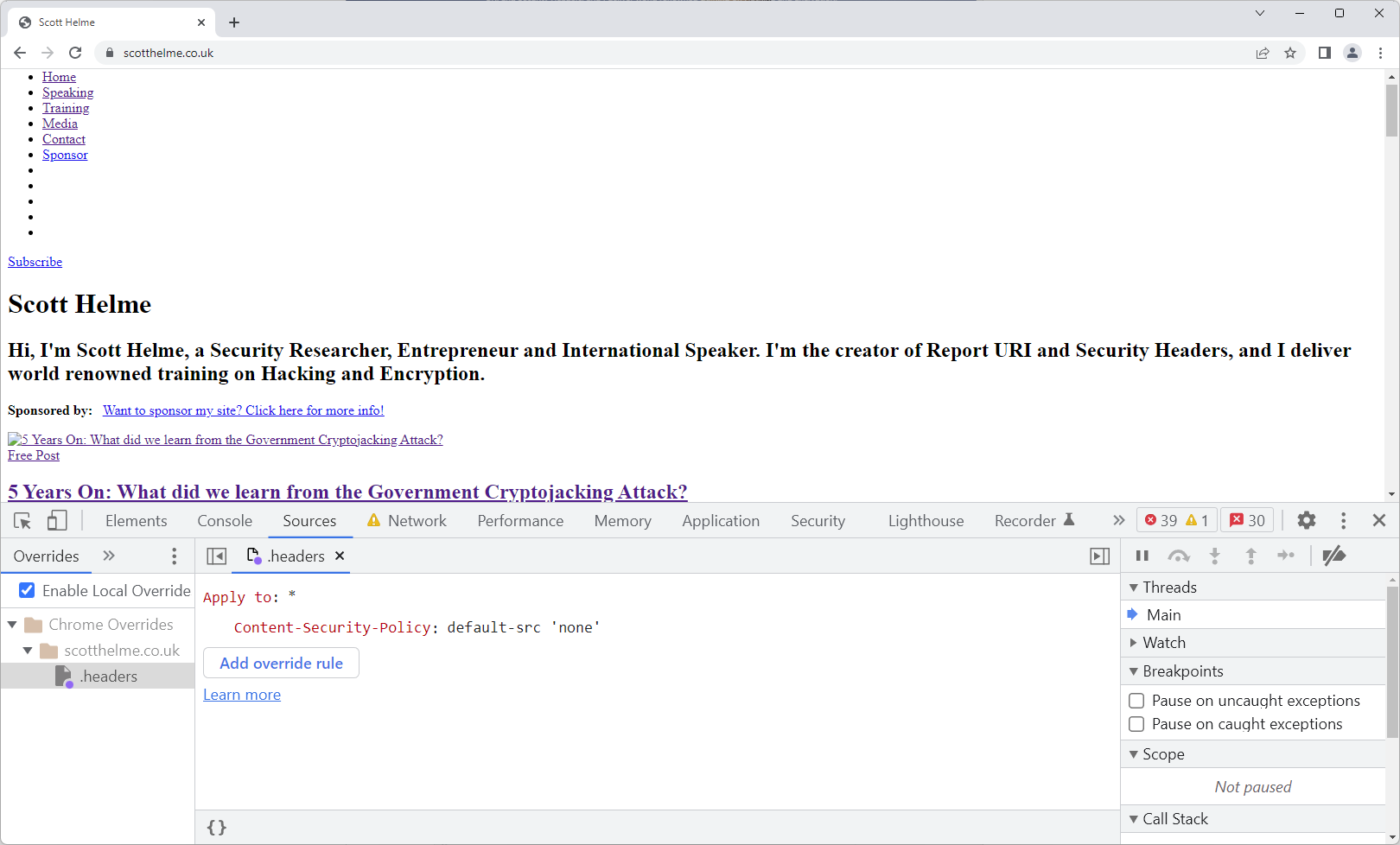Select the inspect element tool
Image resolution: width=1400 pixels, height=845 pixels.
pyautogui.click(x=22, y=521)
